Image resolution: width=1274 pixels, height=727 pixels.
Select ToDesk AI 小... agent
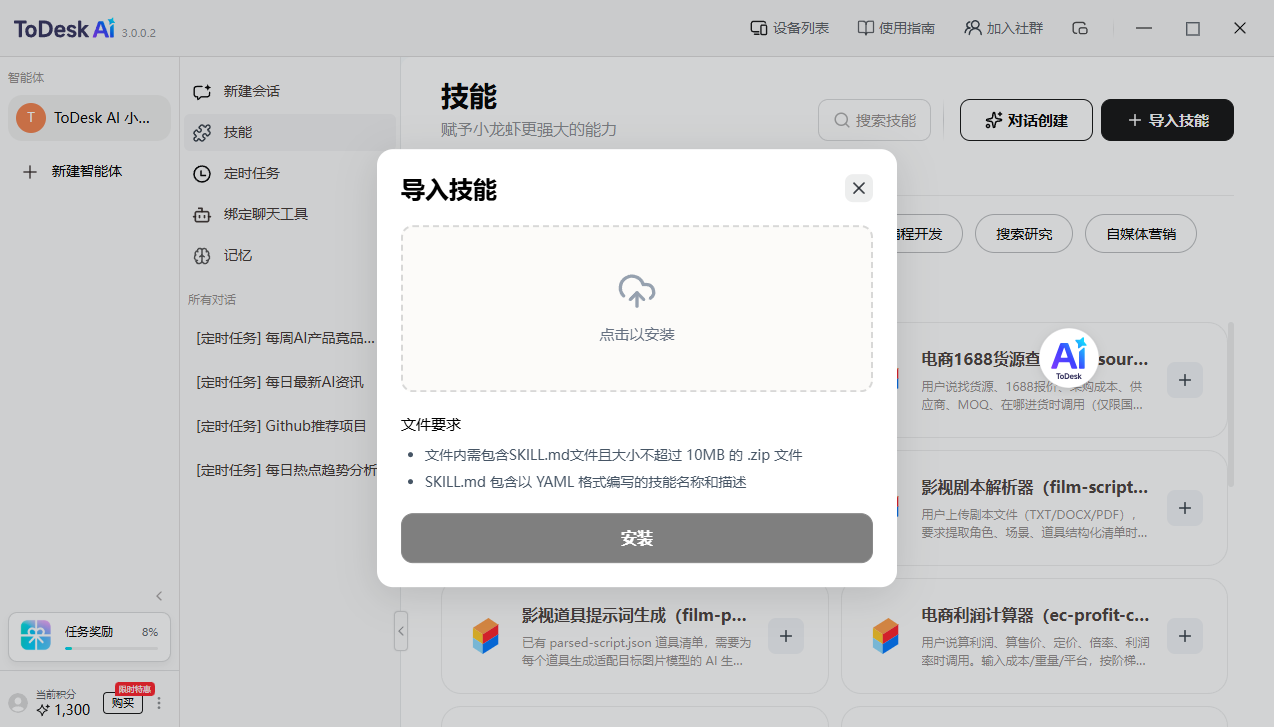click(90, 118)
